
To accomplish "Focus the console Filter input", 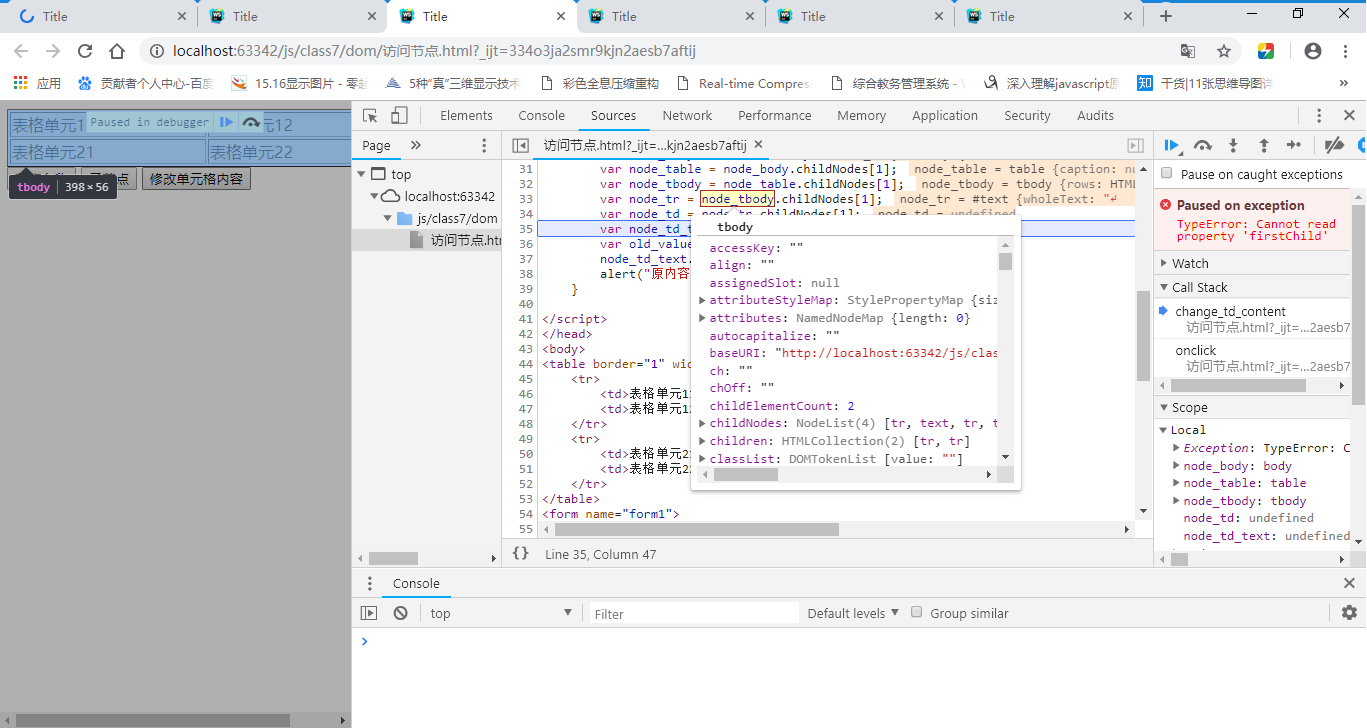I will [x=693, y=614].
